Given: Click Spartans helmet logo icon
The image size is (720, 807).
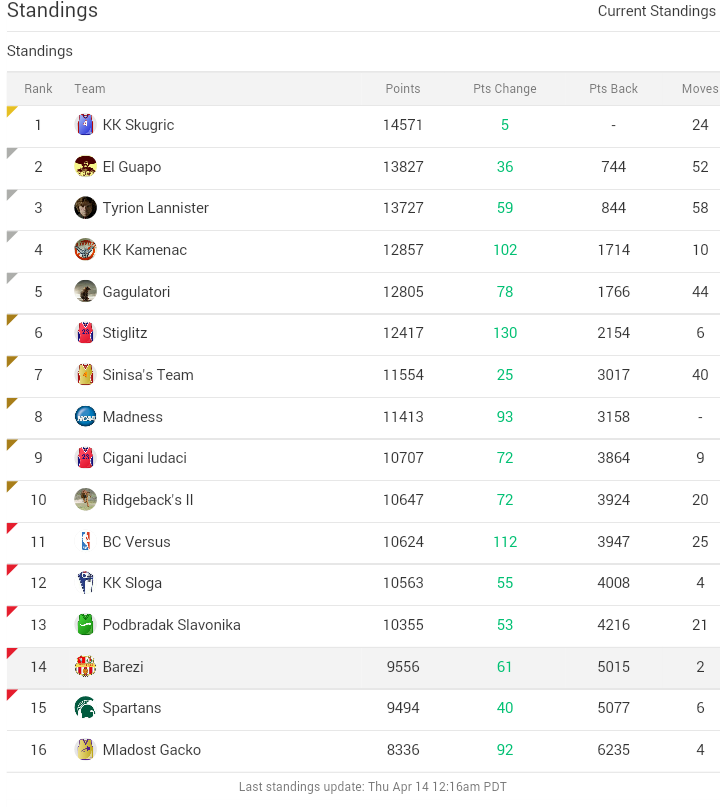Looking at the screenshot, I should pos(85,708).
